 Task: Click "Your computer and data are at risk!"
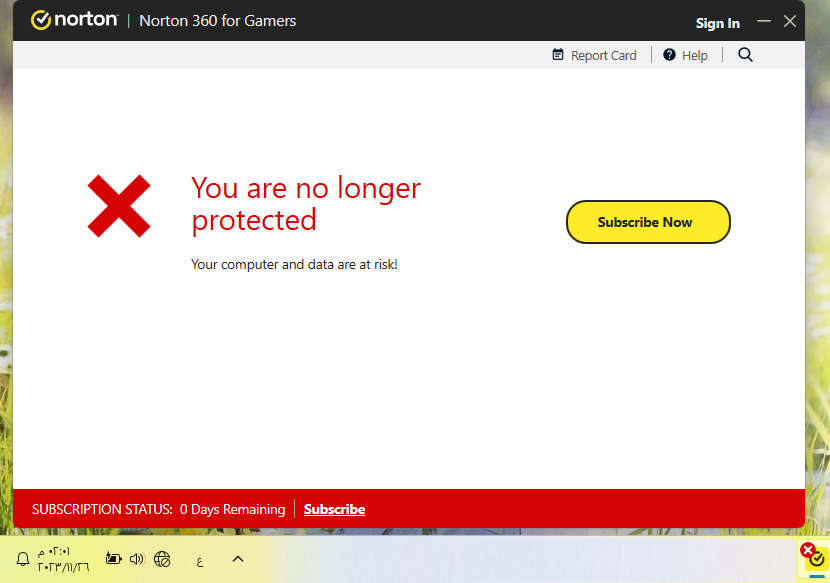point(294,264)
